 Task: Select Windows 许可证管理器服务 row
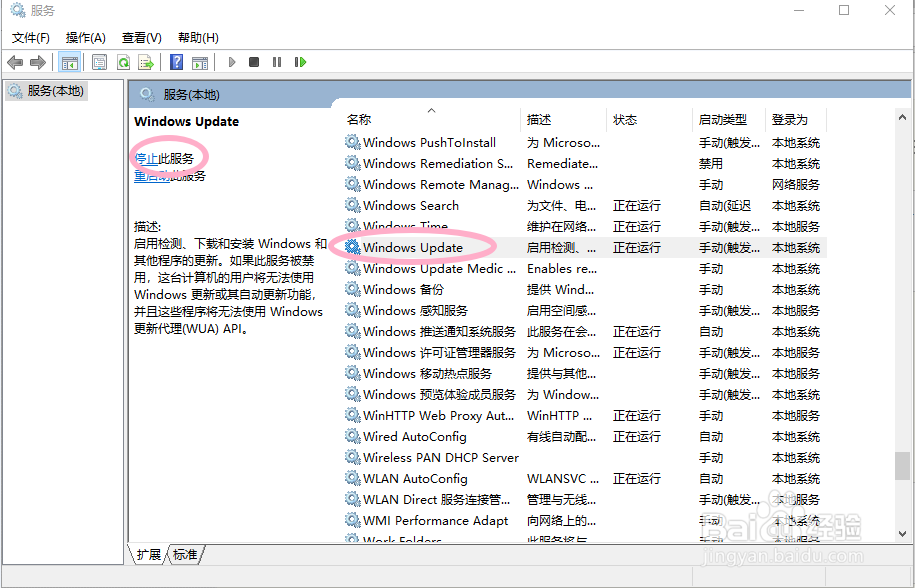(584, 352)
